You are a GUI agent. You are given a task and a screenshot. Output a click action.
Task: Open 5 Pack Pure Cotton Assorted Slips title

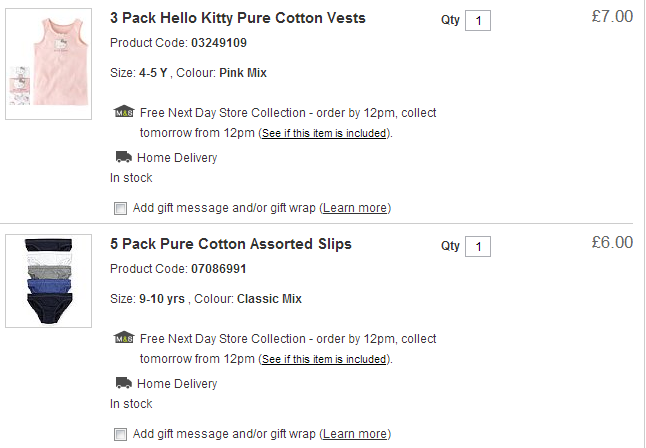coord(230,244)
